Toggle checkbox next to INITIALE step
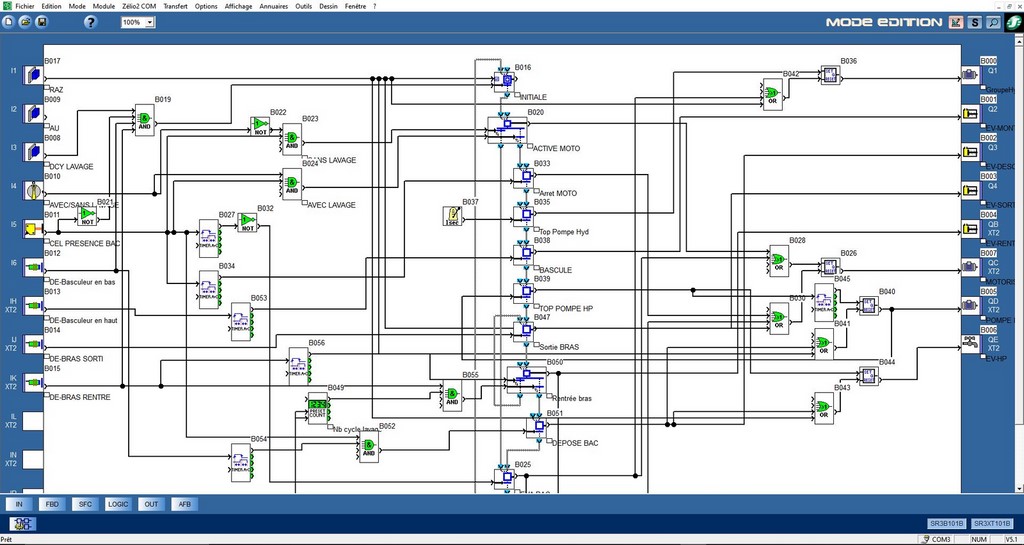 [x=517, y=97]
